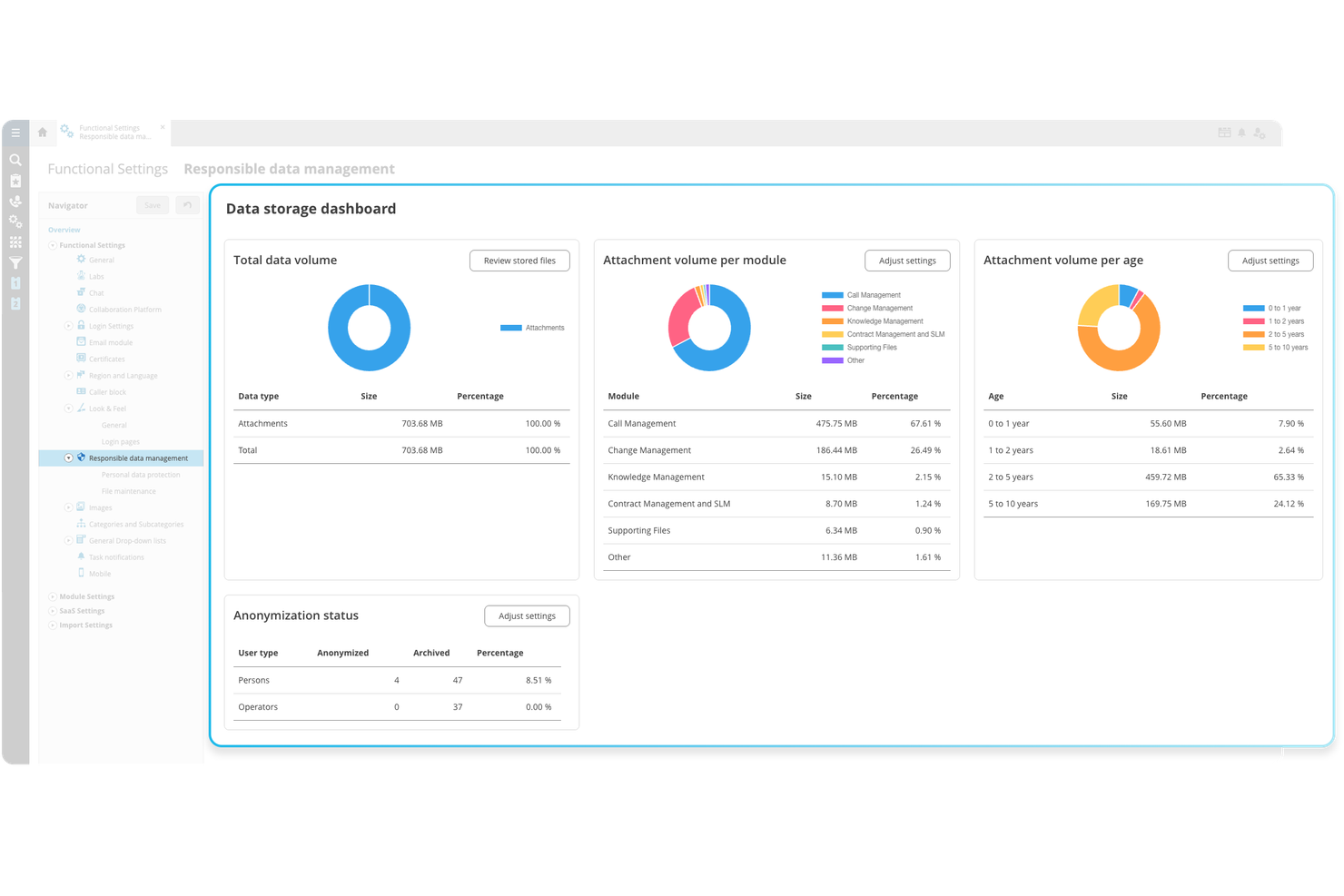Screen dimensions: 1344x896
Task: Collapse the Responsible data management node
Action: pos(68,458)
